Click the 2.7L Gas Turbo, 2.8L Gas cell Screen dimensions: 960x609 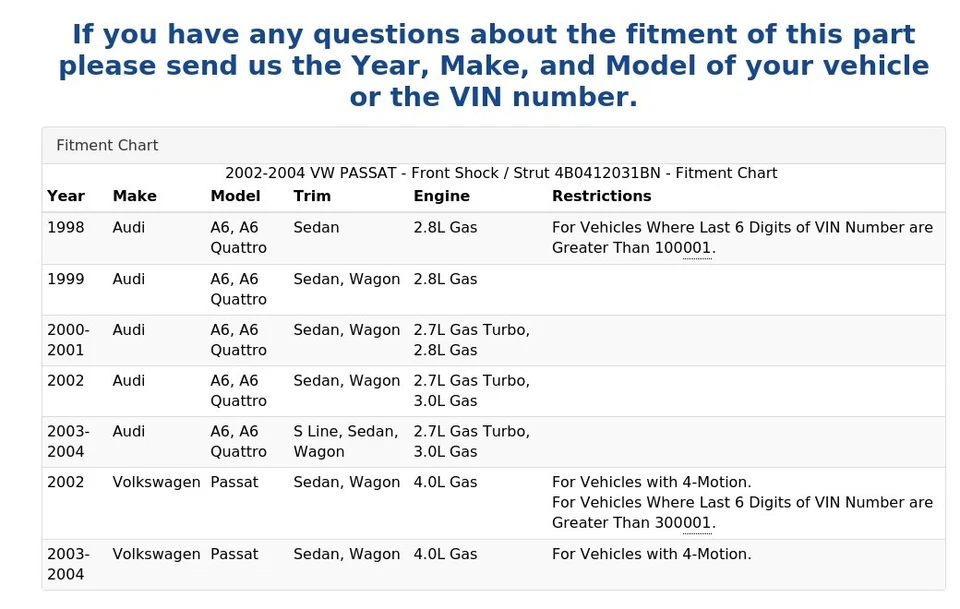tap(471, 340)
